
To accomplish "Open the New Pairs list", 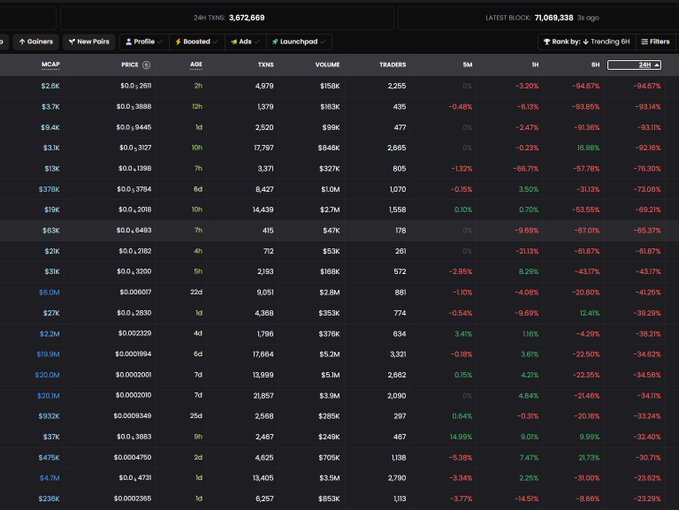I will [x=89, y=42].
